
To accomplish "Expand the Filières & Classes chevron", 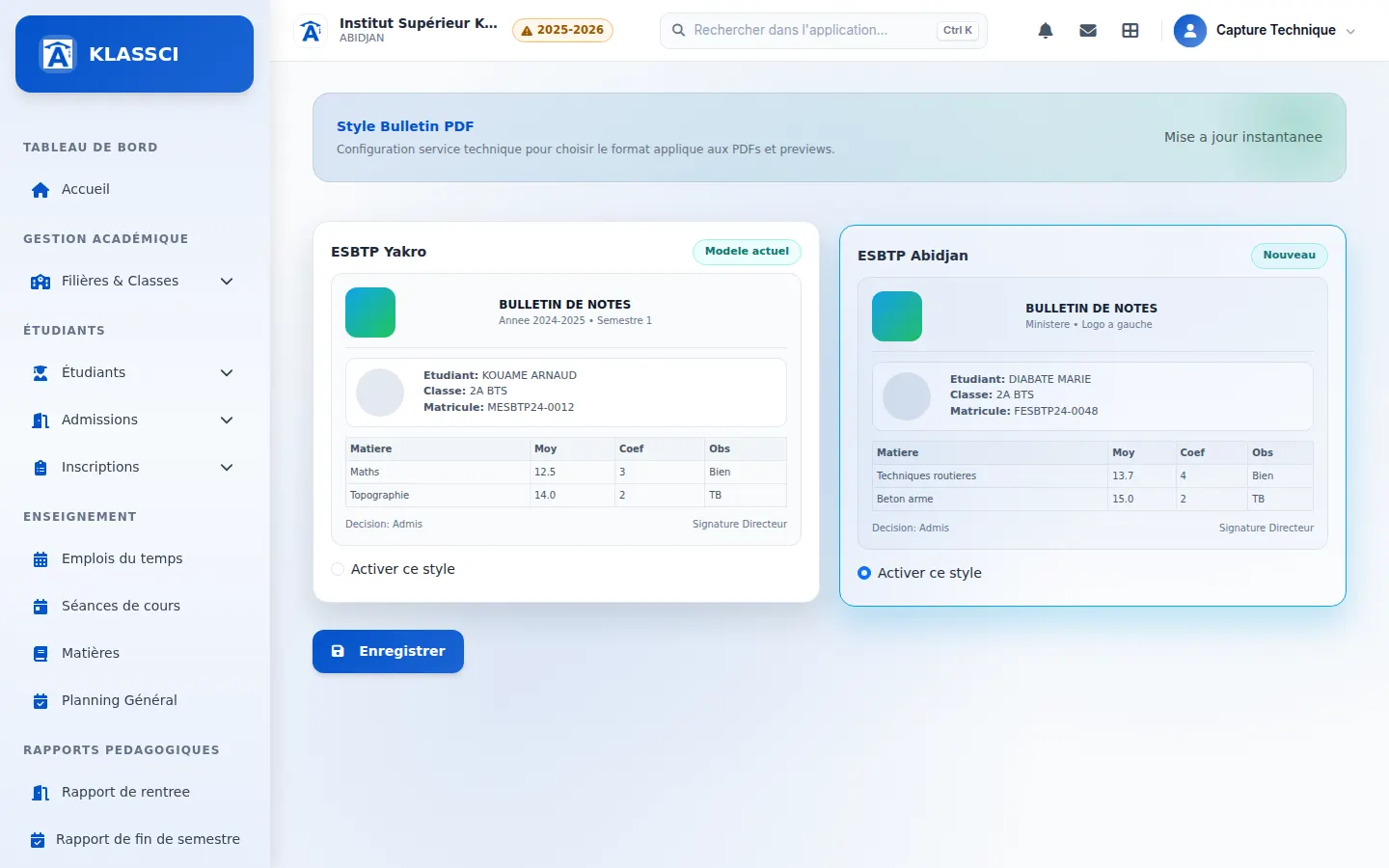I will click(x=227, y=282).
